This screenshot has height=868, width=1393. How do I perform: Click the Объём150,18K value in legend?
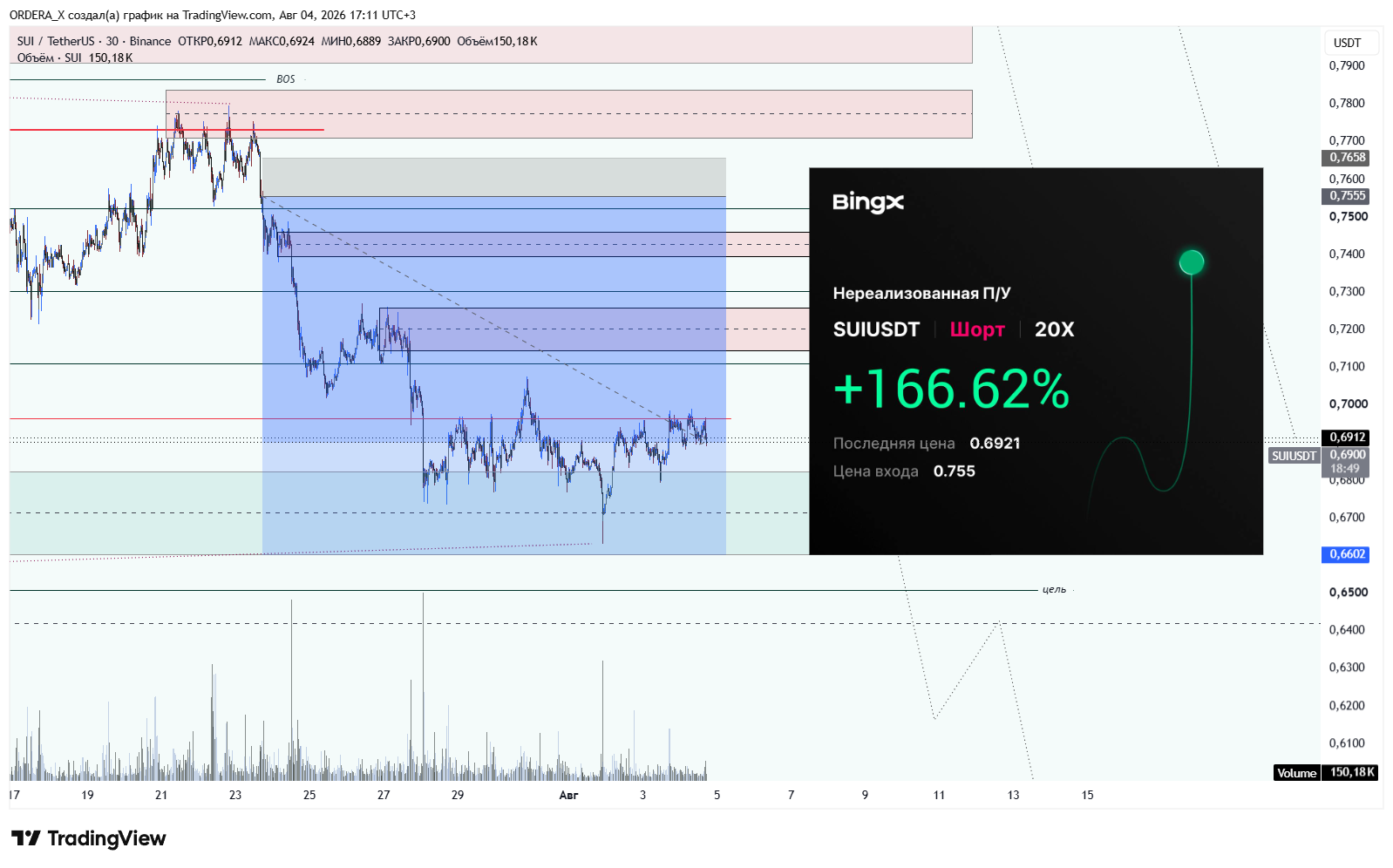(497, 41)
